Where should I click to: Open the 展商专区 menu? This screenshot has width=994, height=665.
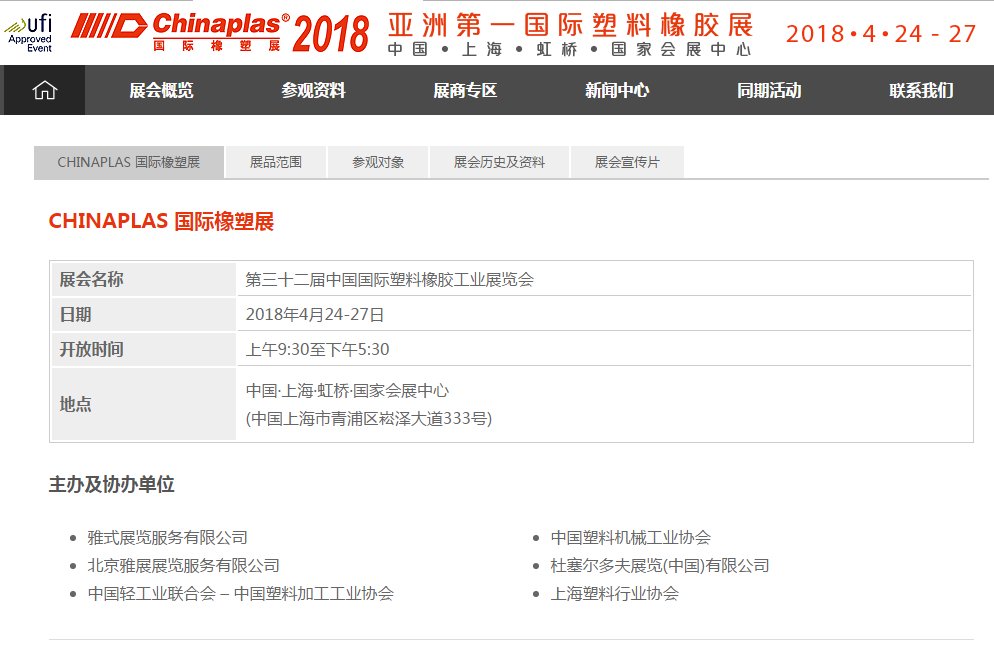[x=465, y=90]
